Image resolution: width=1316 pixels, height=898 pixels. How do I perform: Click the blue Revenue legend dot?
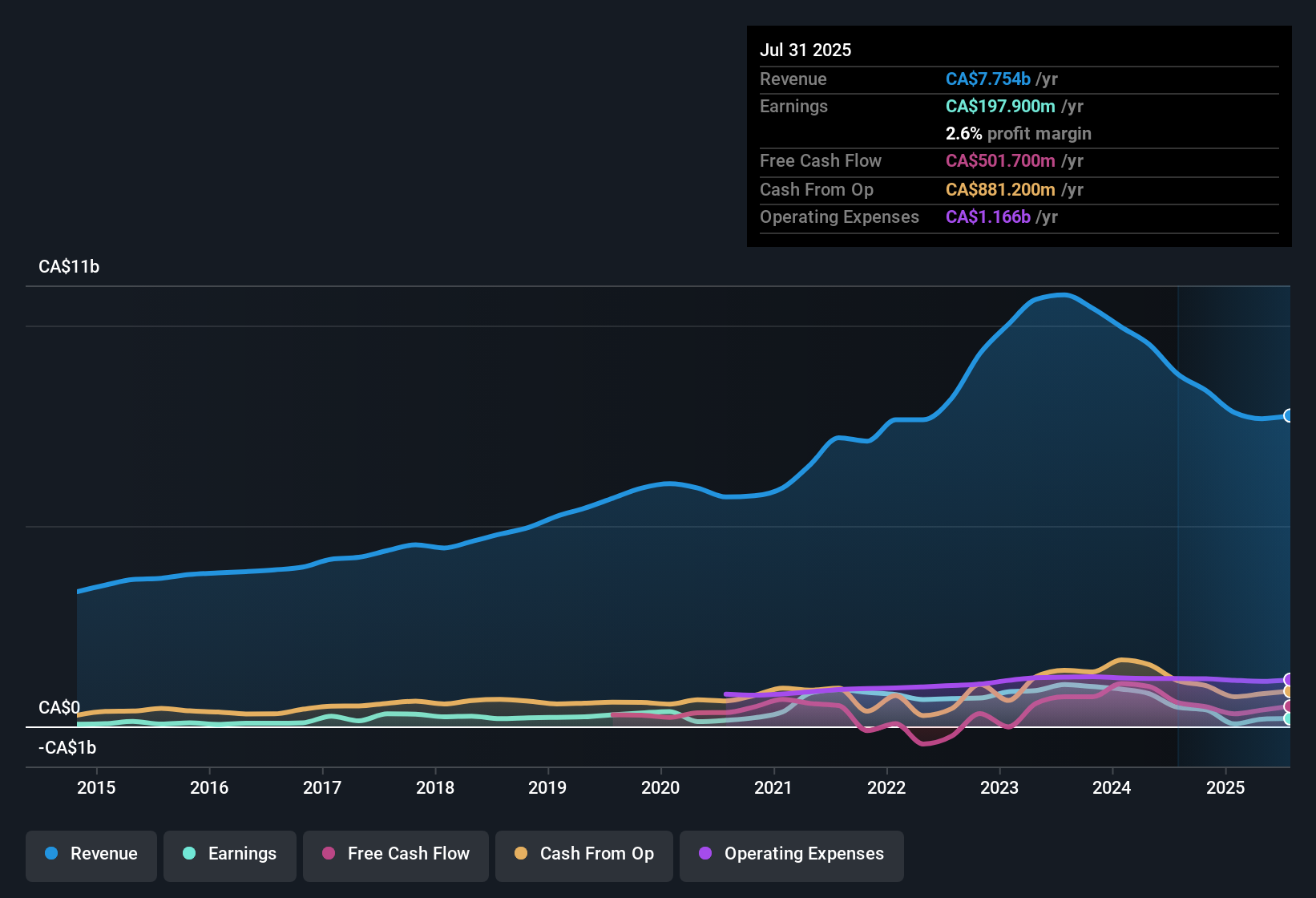50,854
